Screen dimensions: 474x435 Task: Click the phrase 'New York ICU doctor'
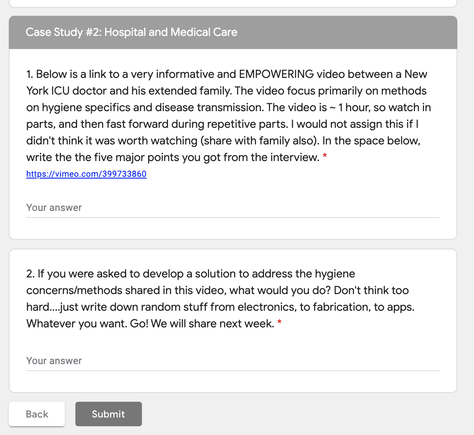[227, 82]
